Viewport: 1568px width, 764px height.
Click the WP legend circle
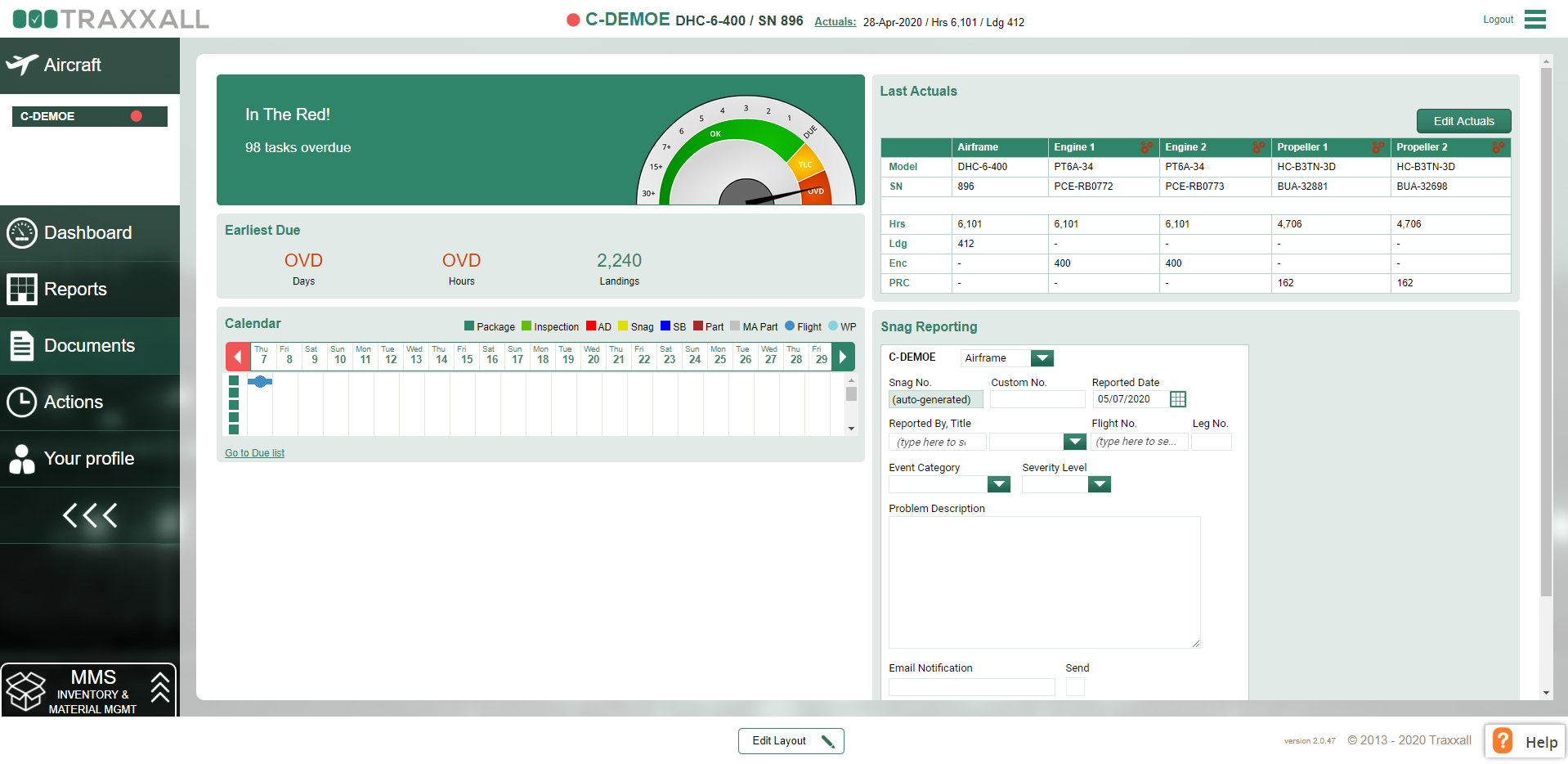[x=833, y=326]
